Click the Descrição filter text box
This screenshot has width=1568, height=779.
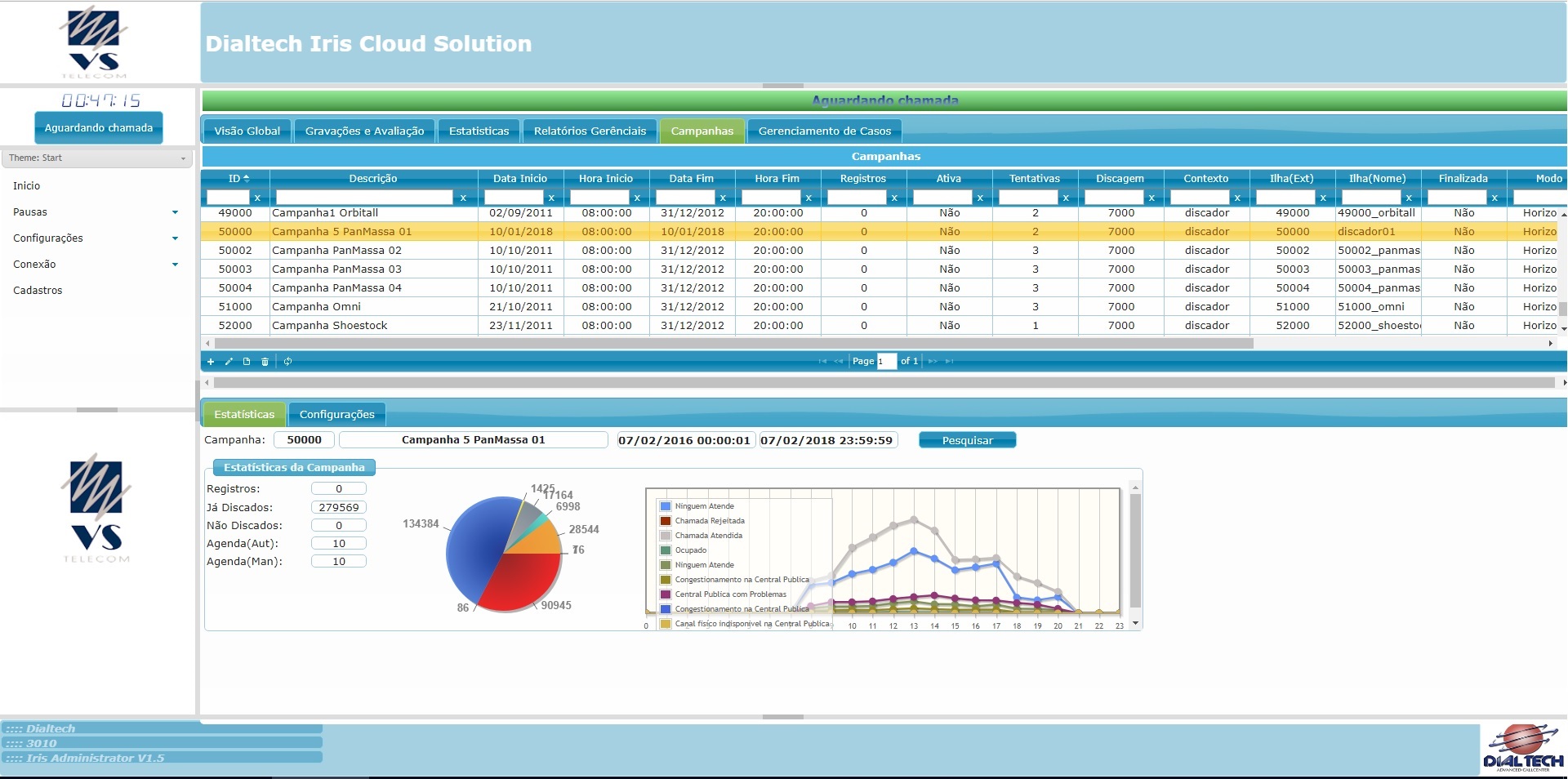(x=364, y=198)
